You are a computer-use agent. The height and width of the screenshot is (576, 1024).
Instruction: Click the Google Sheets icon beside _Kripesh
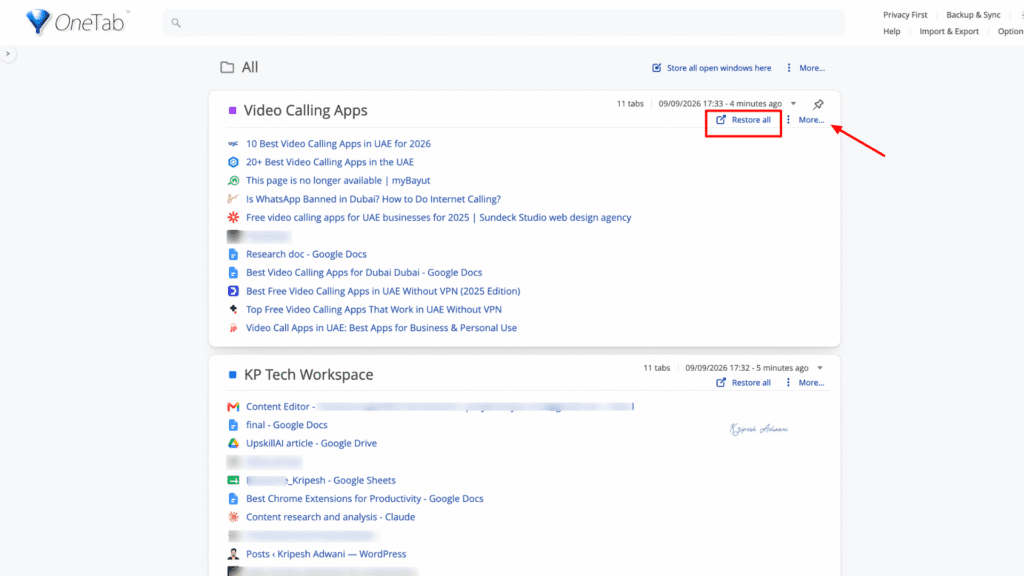[x=233, y=480]
